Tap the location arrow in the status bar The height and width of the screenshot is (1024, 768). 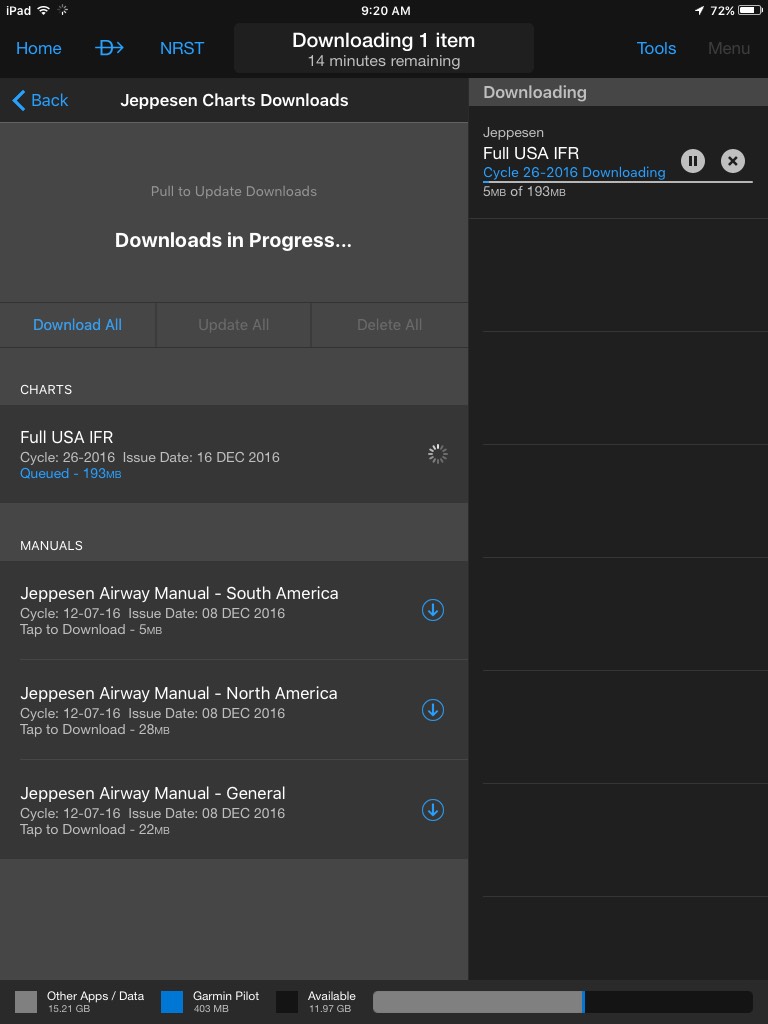click(699, 11)
